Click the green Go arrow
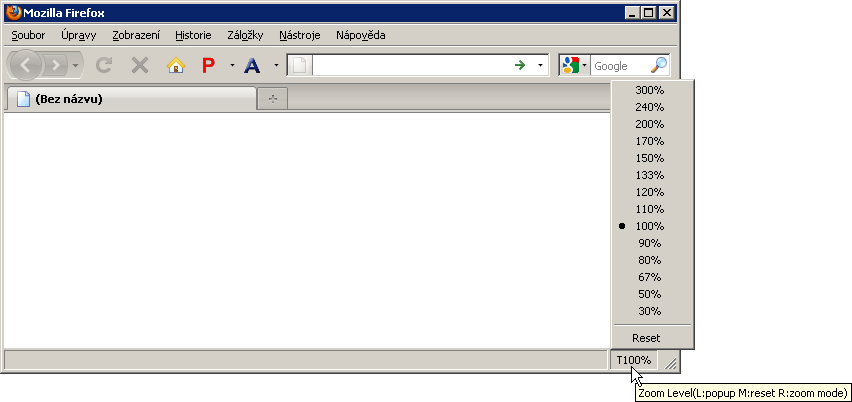The height and width of the screenshot is (402, 852). tap(520, 66)
